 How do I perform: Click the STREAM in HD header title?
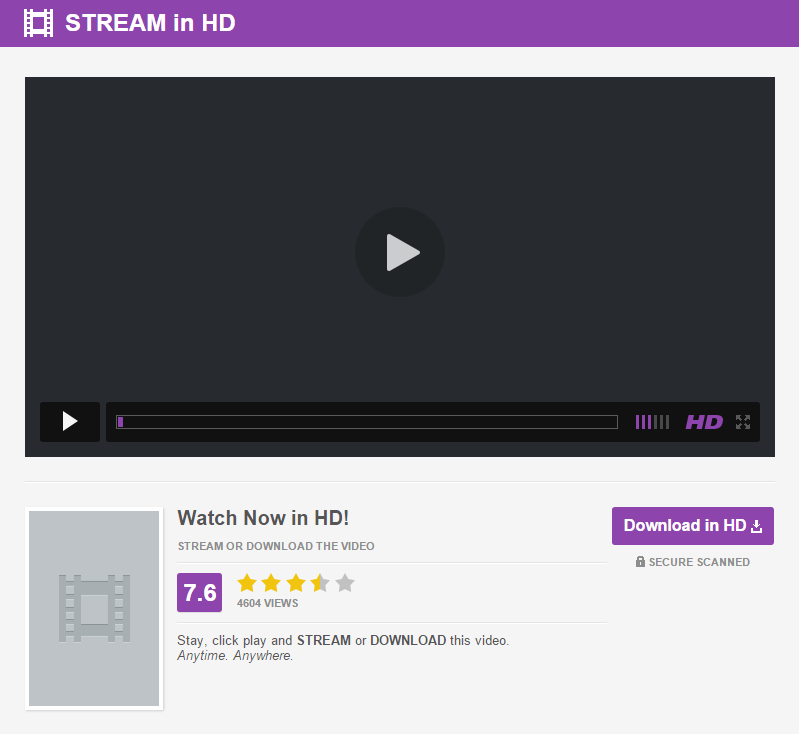click(x=150, y=23)
